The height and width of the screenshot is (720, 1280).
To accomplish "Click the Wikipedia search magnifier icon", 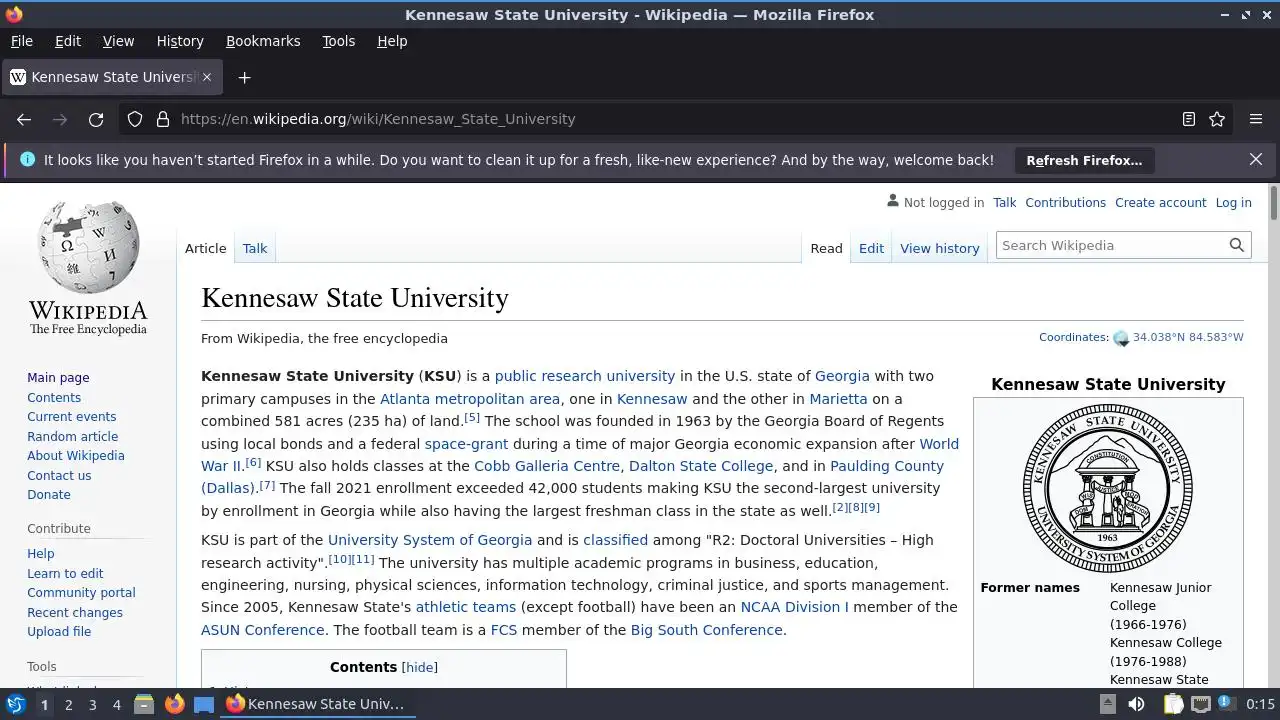I will coord(1237,245).
